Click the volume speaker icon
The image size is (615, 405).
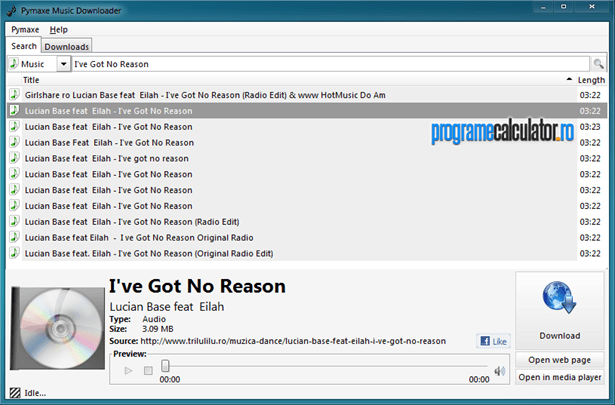click(499, 370)
